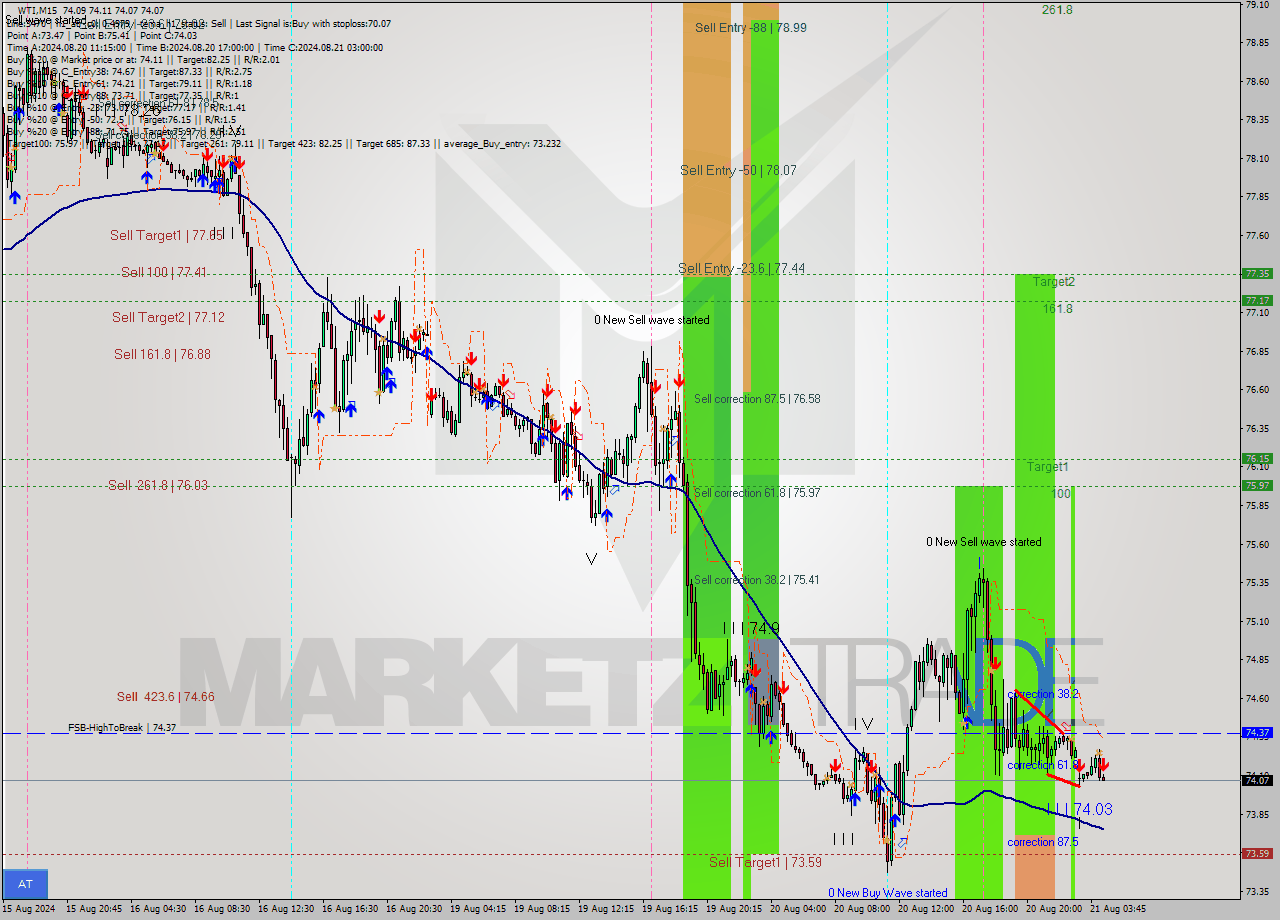The height and width of the screenshot is (920, 1280).
Task: Click the '19 Aug 16:15' time label
Action: pos(670,909)
